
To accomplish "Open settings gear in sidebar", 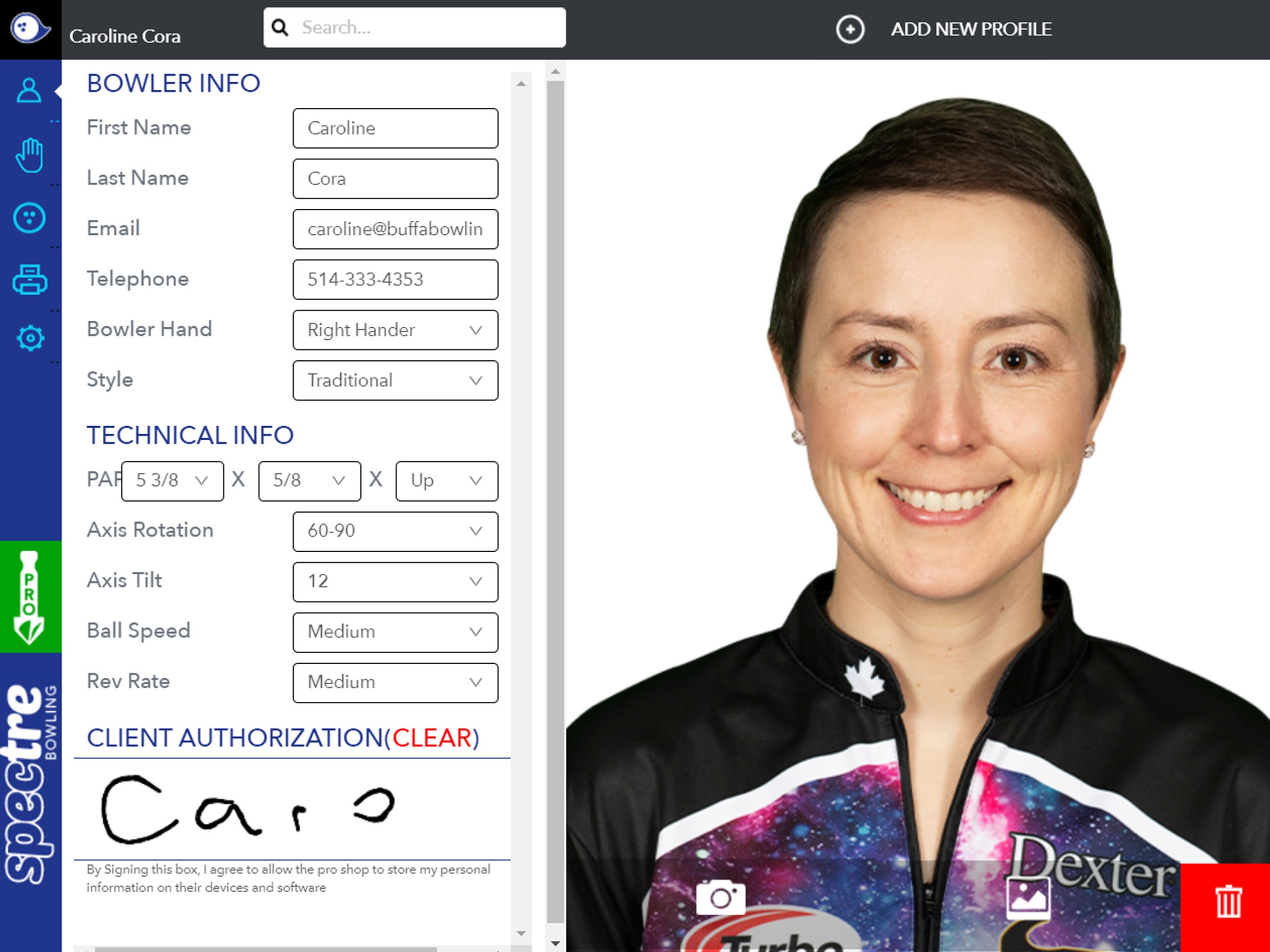I will coord(30,338).
